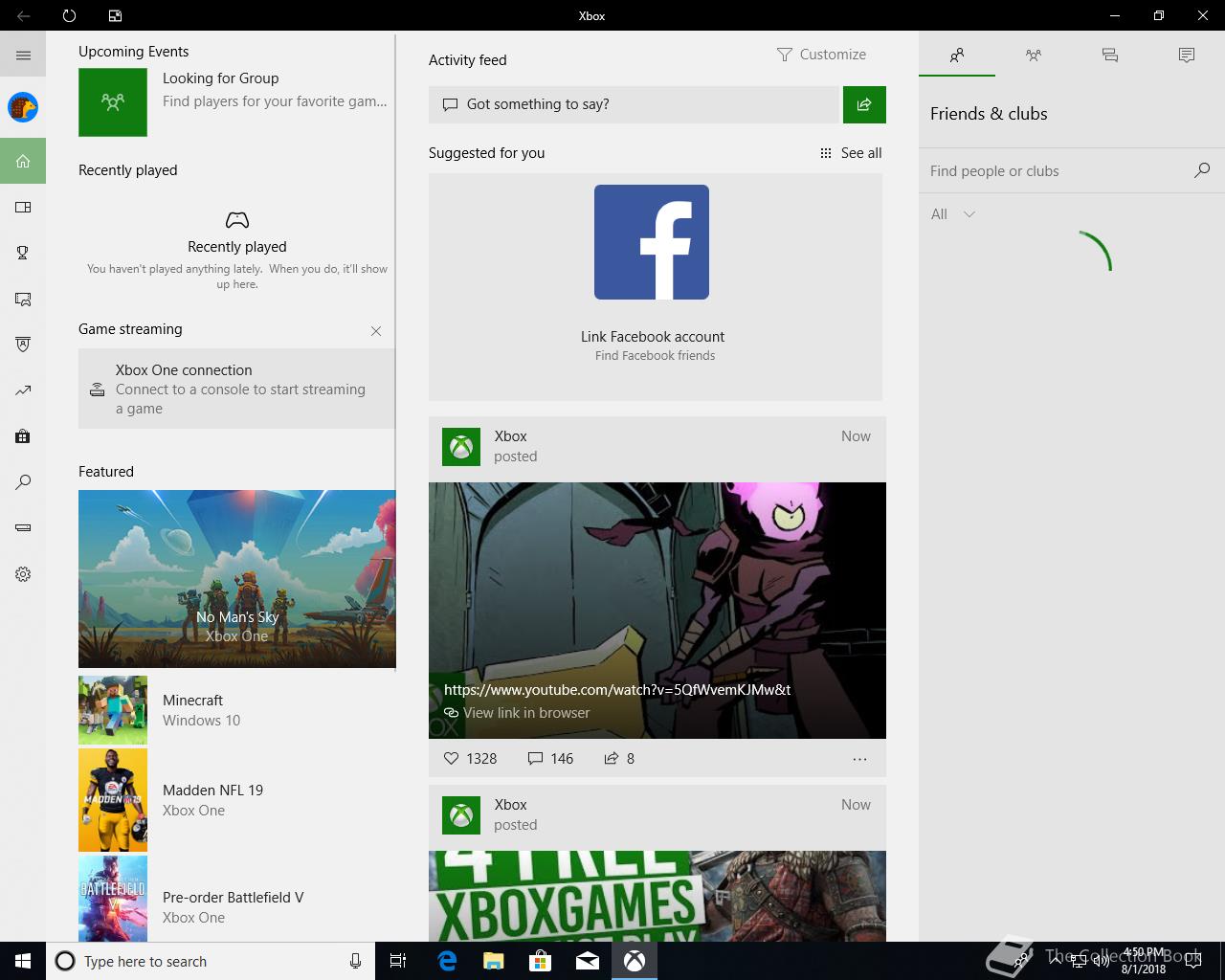The height and width of the screenshot is (980, 1225).
Task: Open Captures sidebar icon
Action: pos(23,299)
